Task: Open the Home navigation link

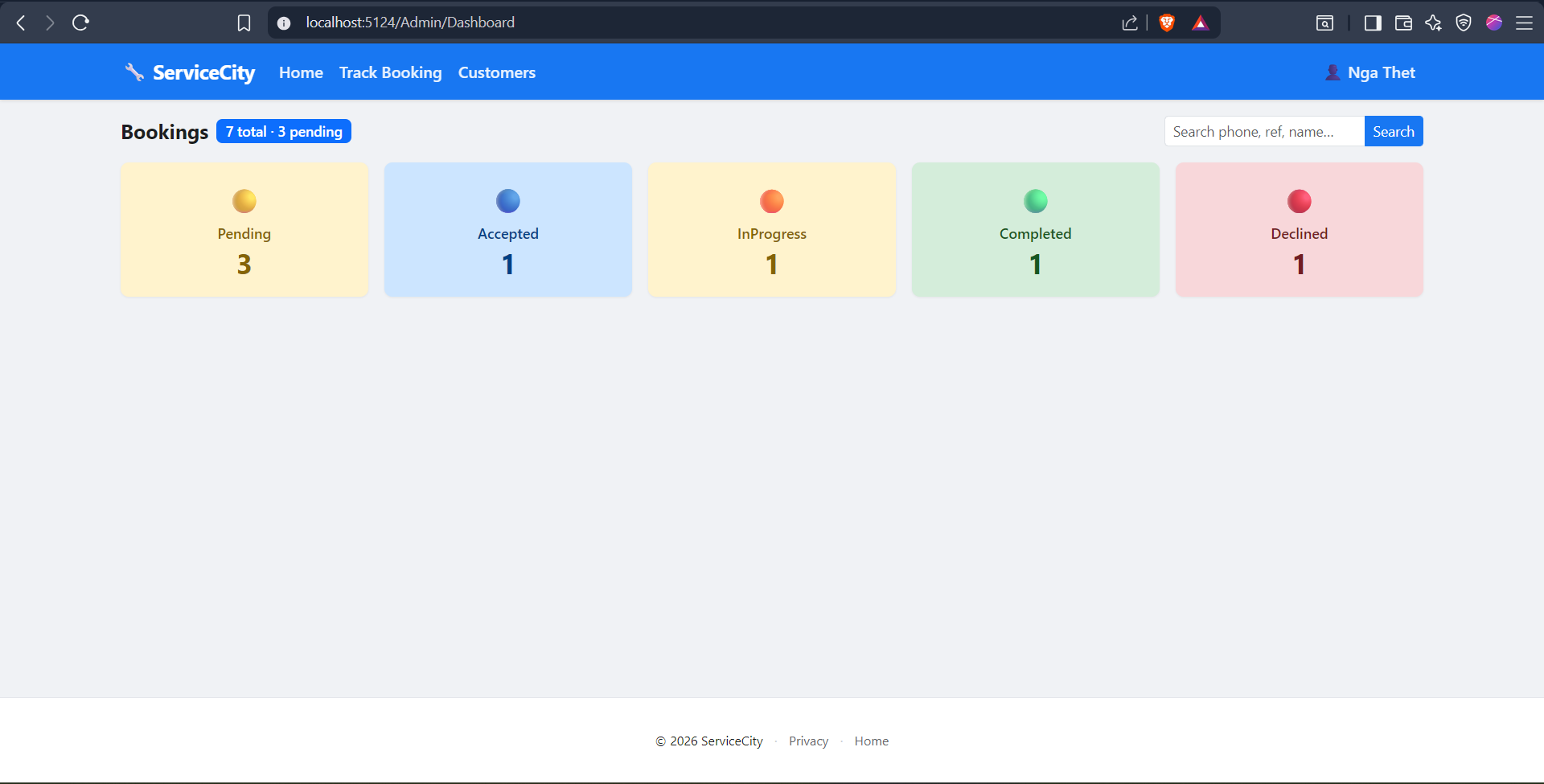Action: tap(301, 72)
